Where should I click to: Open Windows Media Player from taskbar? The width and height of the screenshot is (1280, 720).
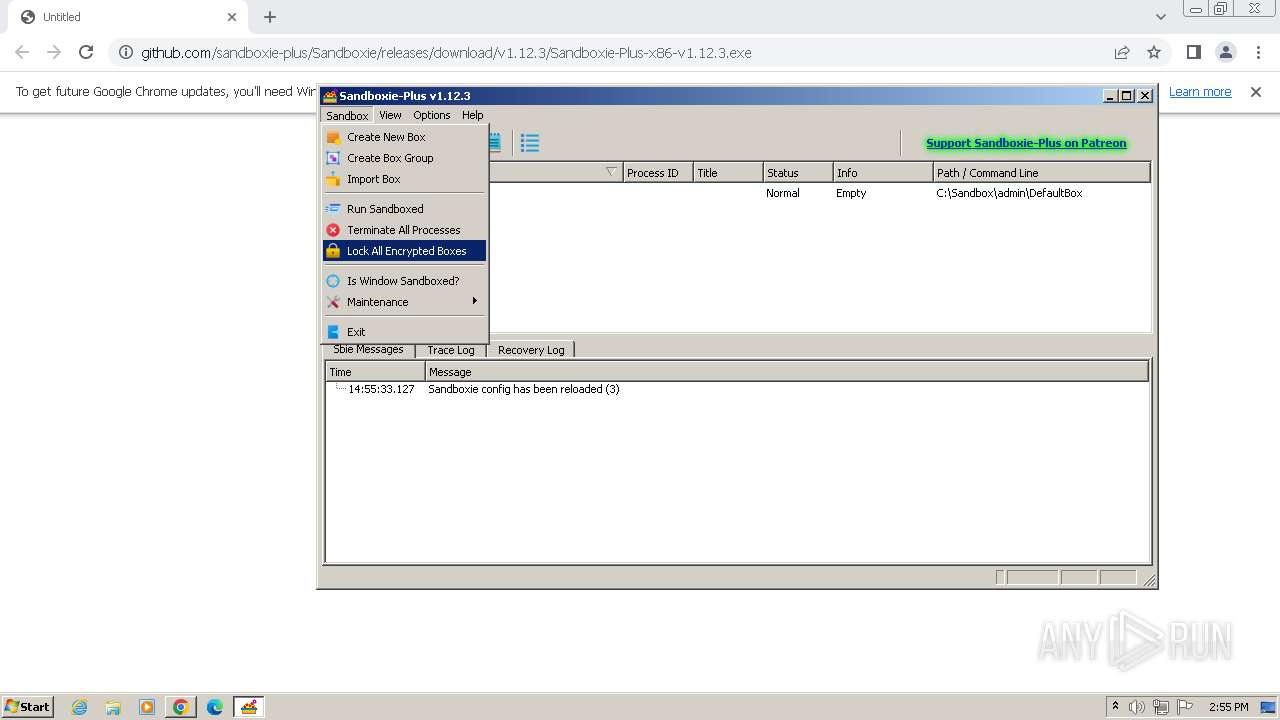coord(147,707)
